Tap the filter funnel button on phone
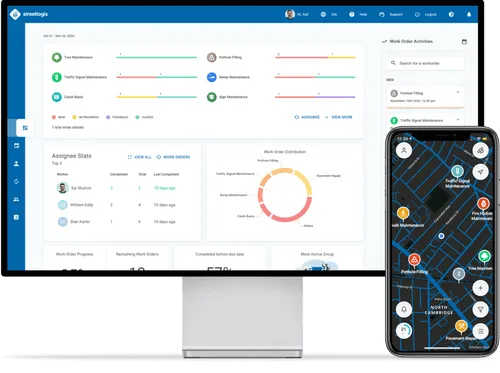 [x=480, y=310]
